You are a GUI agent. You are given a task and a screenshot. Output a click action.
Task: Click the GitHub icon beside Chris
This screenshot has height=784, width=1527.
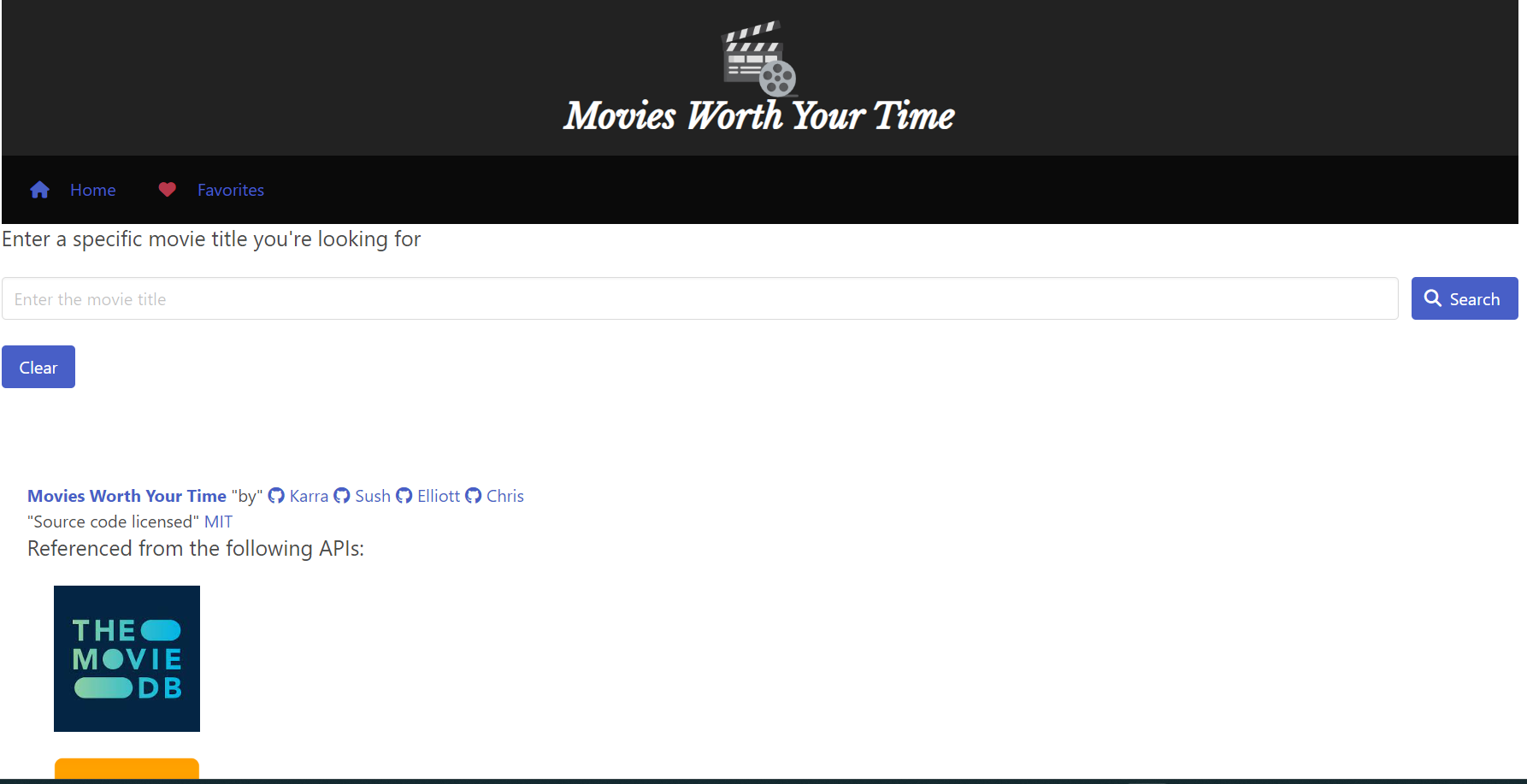point(473,495)
